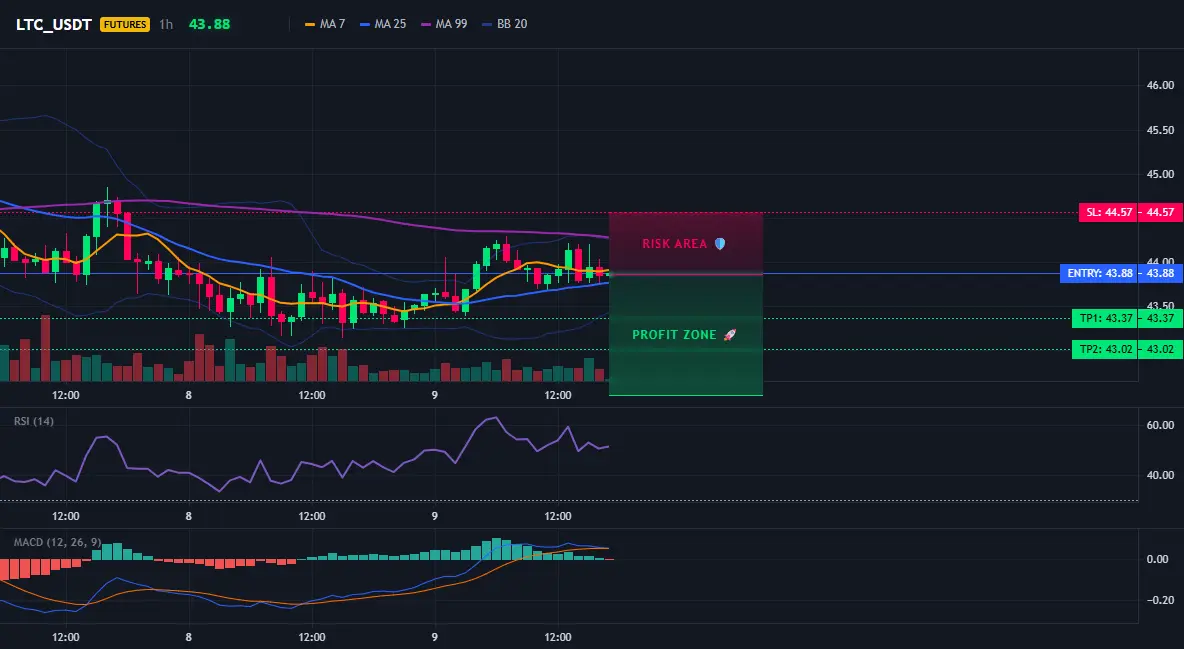Click the green 43.88 price in header
Image resolution: width=1184 pixels, height=649 pixels.
(x=209, y=24)
